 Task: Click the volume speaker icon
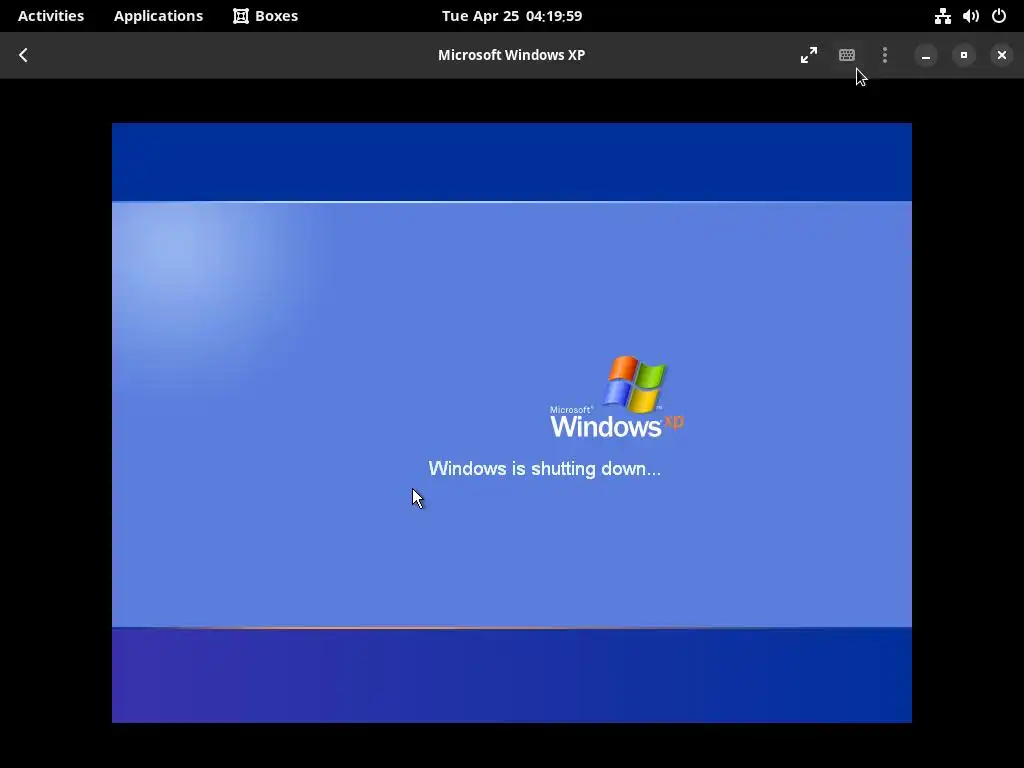[x=970, y=16]
